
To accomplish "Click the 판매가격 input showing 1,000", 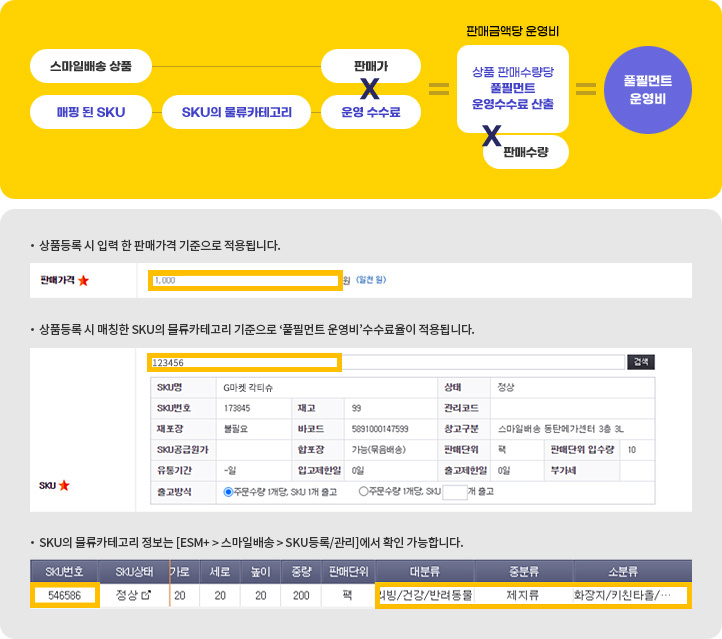I will tap(245, 280).
